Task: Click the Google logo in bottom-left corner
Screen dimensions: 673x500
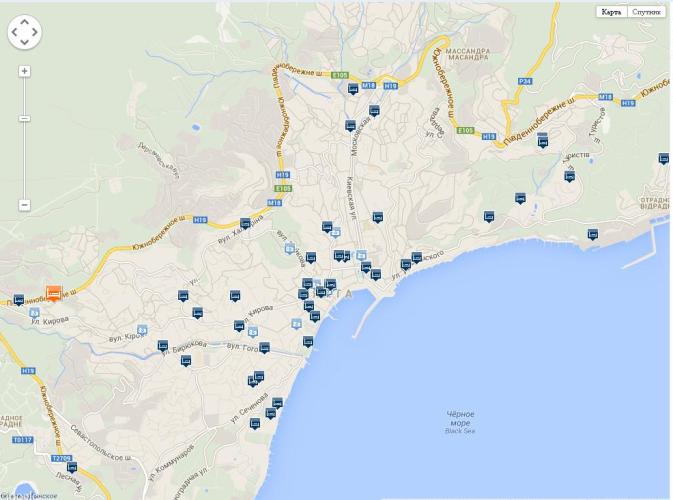Action: [20, 494]
